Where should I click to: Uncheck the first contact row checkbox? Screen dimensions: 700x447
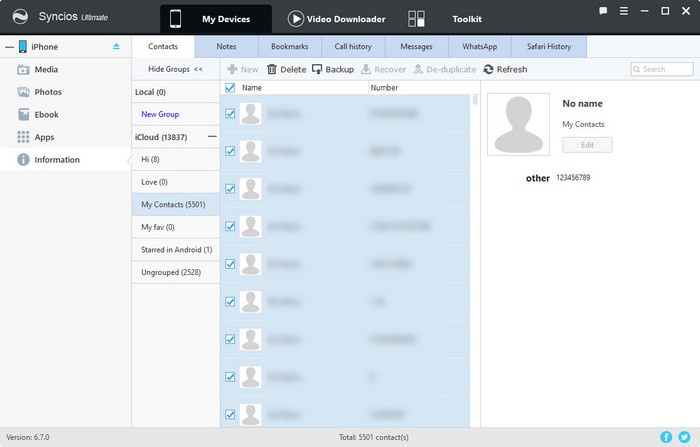coord(230,113)
